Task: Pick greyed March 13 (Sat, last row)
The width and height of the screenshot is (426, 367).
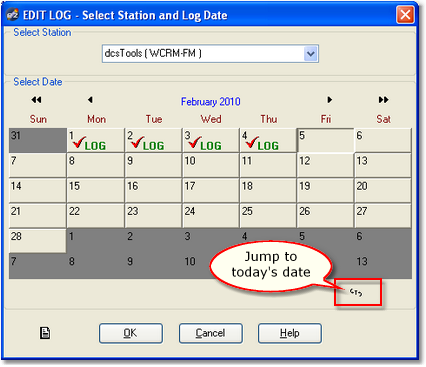Action: coord(383,266)
